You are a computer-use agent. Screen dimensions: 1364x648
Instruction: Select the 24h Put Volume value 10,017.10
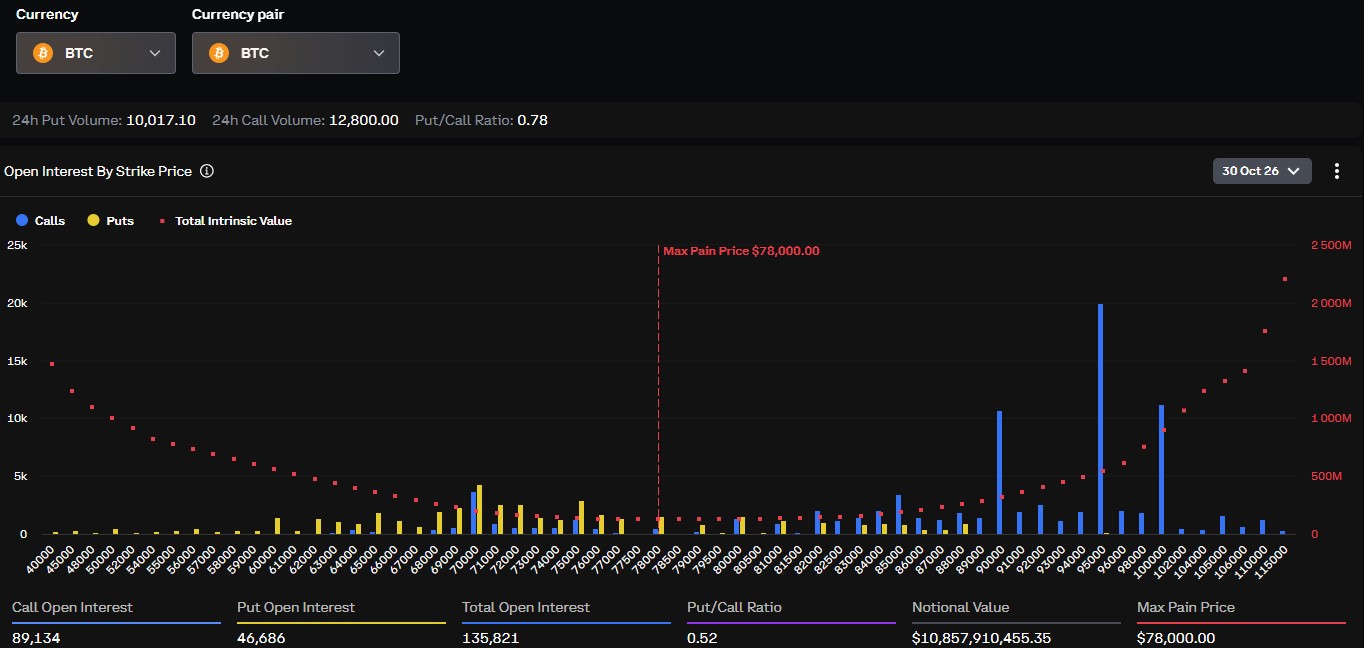pos(161,120)
